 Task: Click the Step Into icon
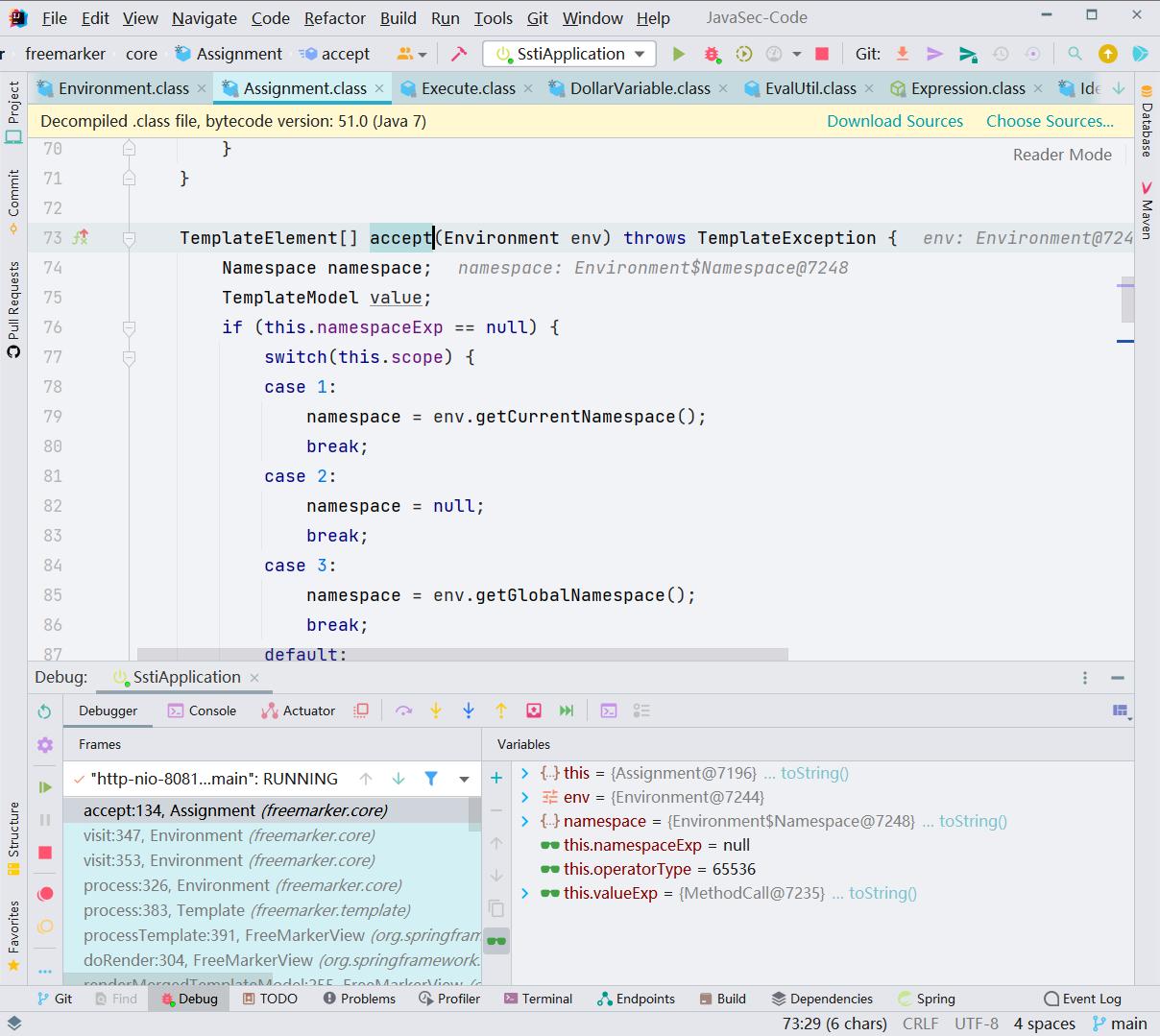(x=436, y=711)
